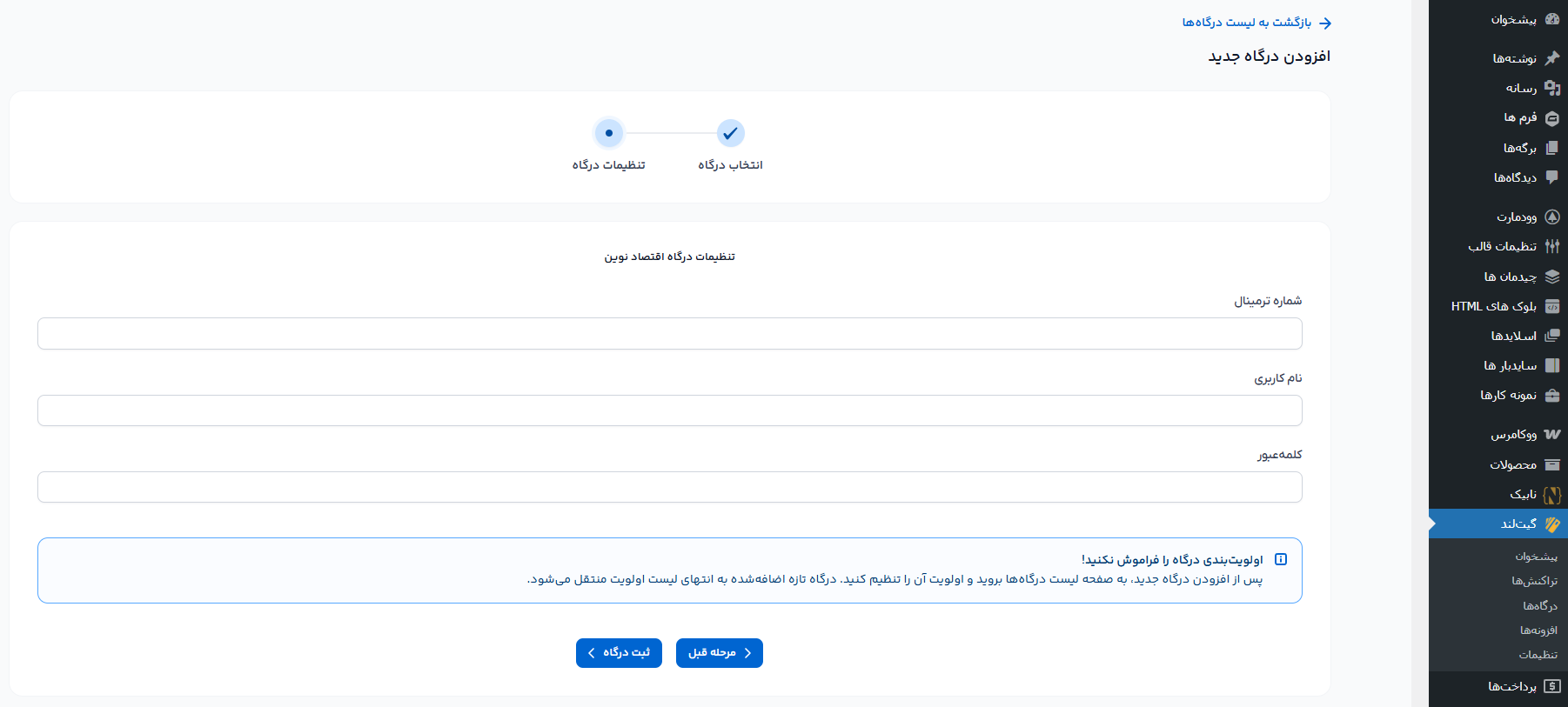Click the info icon in priority notice
Screen dimensions: 1568x707
click(x=1281, y=559)
